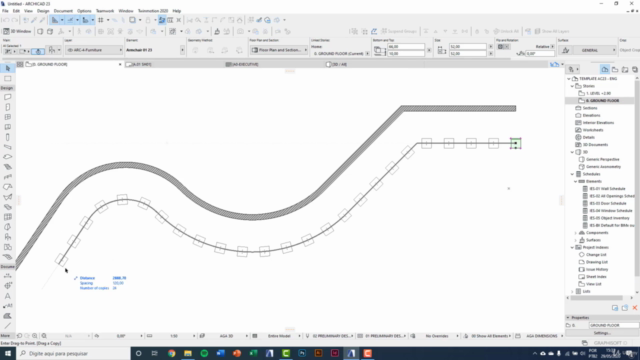Click the Suspend Groups button
This screenshot has height=360, width=640.
399,31
